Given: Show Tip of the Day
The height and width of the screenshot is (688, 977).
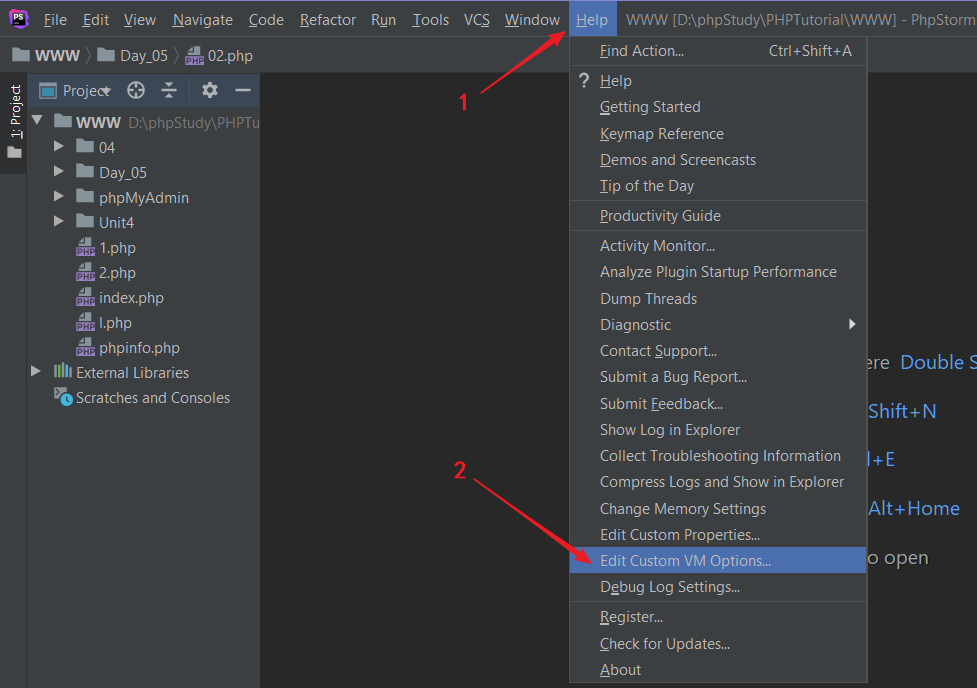Looking at the screenshot, I should point(718,186).
